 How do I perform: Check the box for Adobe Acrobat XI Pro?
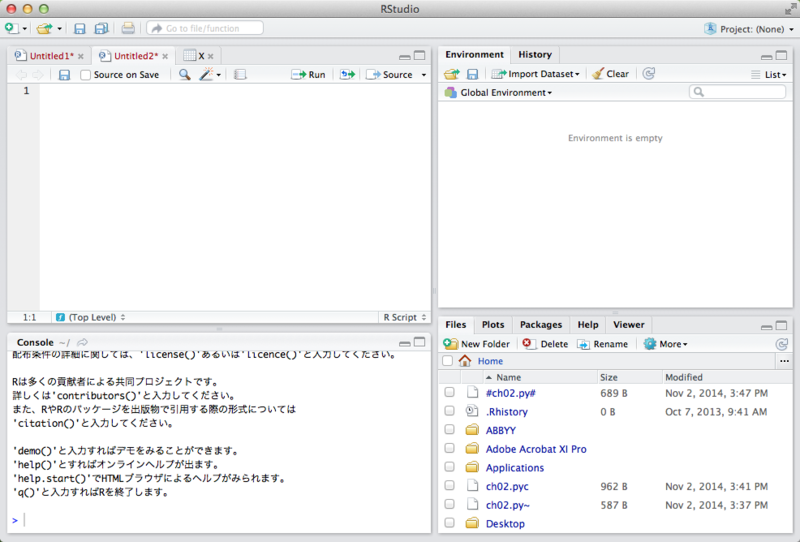[x=449, y=448]
